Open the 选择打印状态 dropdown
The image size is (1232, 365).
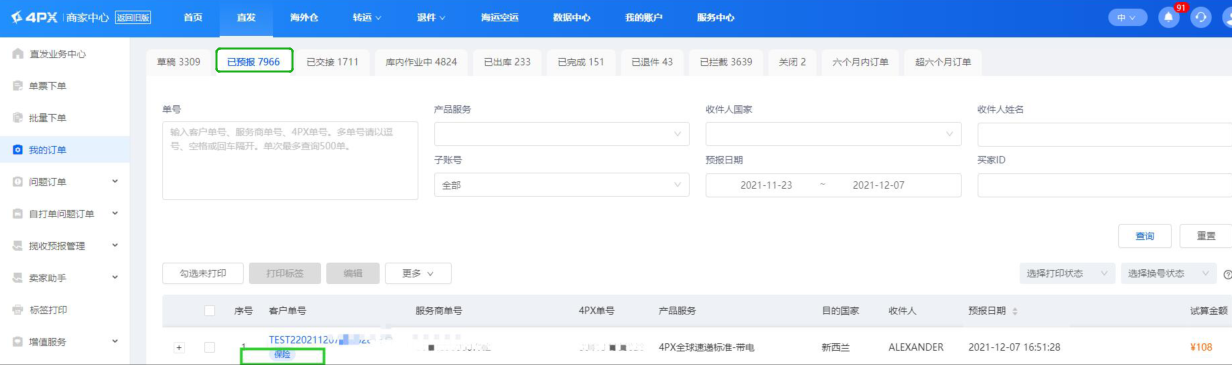point(1068,273)
